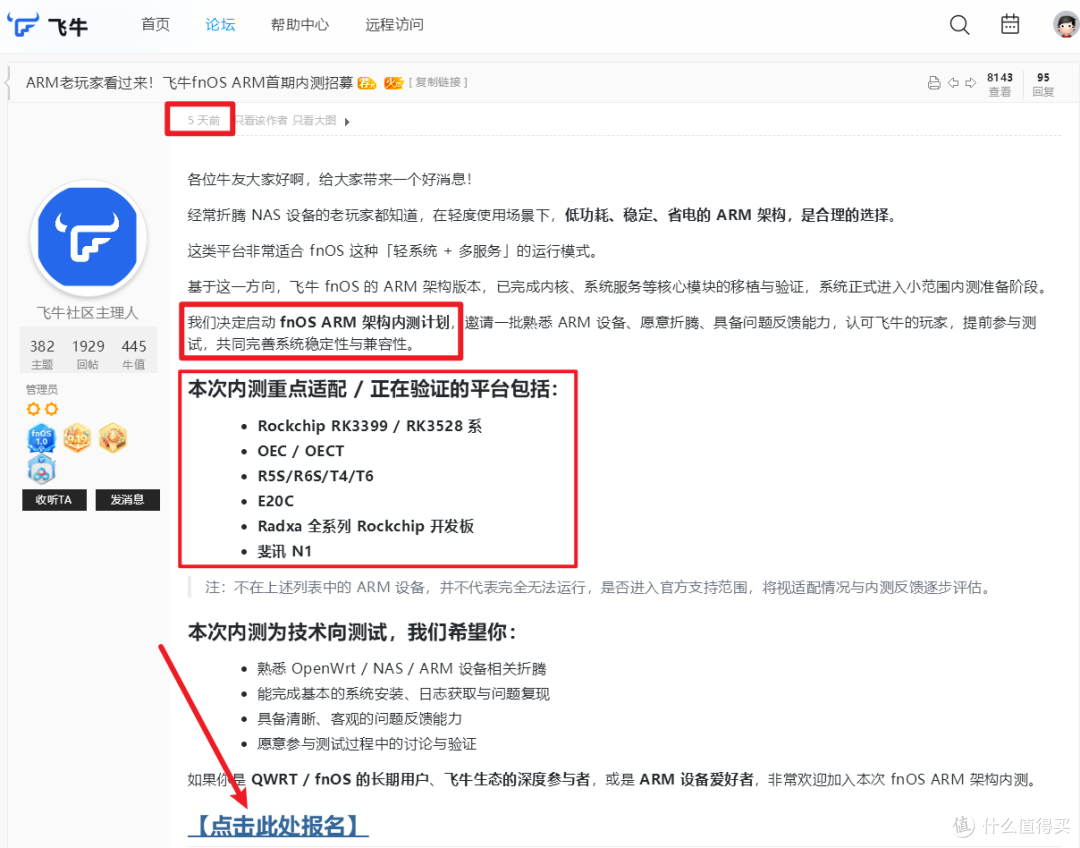Click the 95 回复 reply count
The height and width of the screenshot is (848, 1080).
point(1043,84)
